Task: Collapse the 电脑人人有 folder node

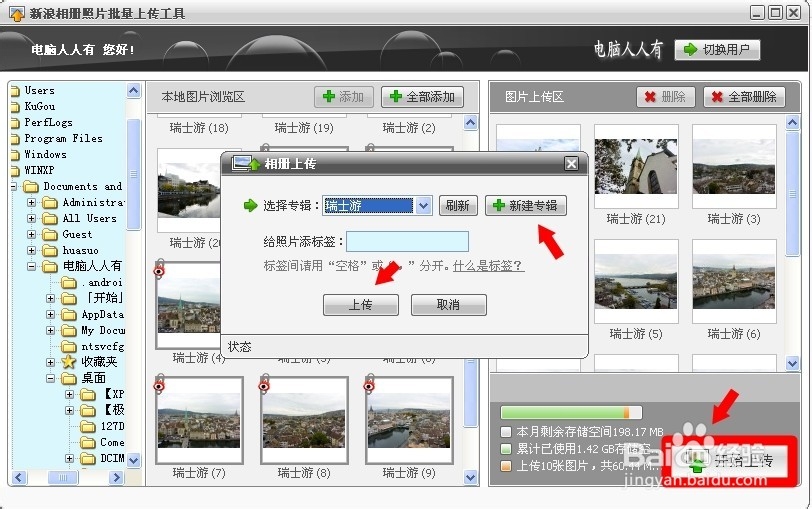Action: coord(32,267)
